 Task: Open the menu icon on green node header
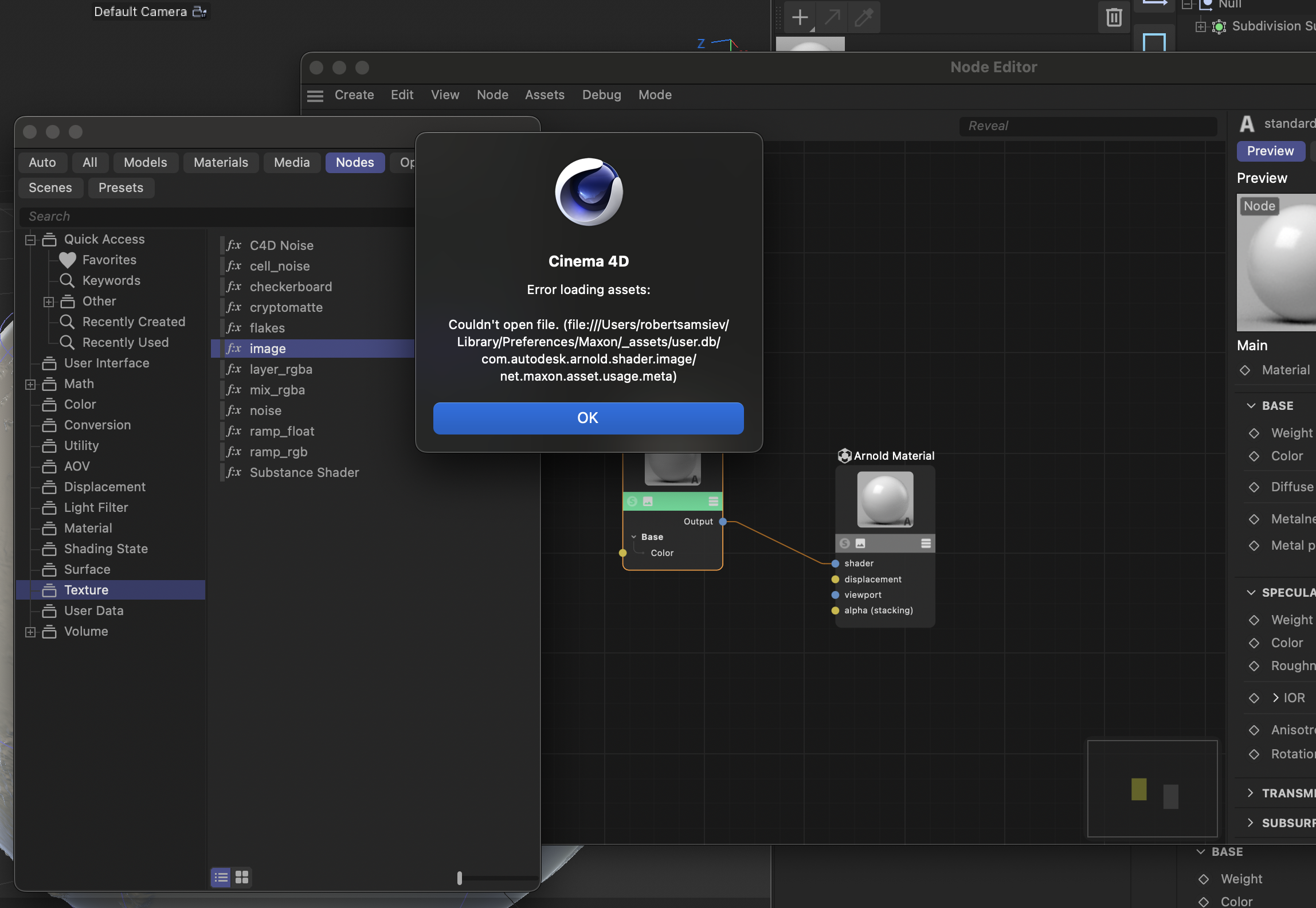point(714,502)
